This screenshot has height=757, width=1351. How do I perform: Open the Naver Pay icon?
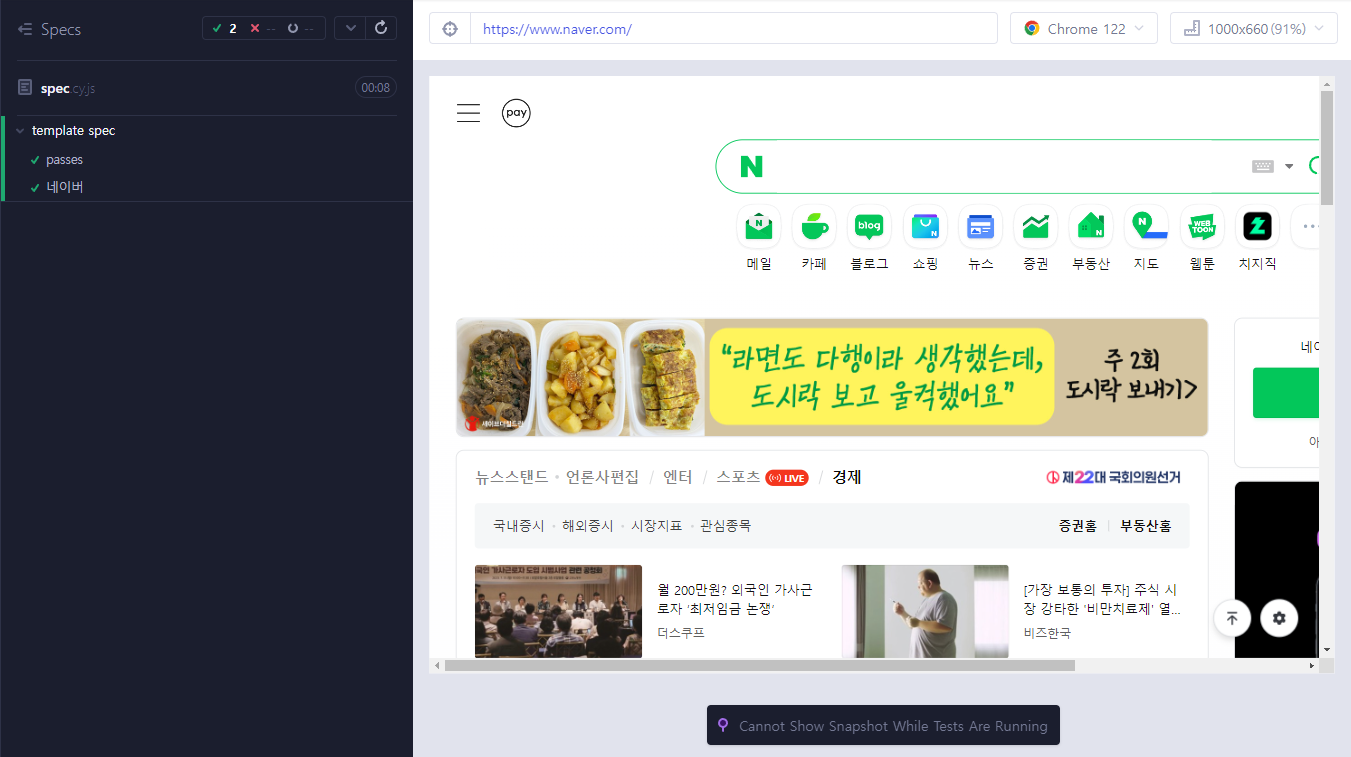point(516,113)
